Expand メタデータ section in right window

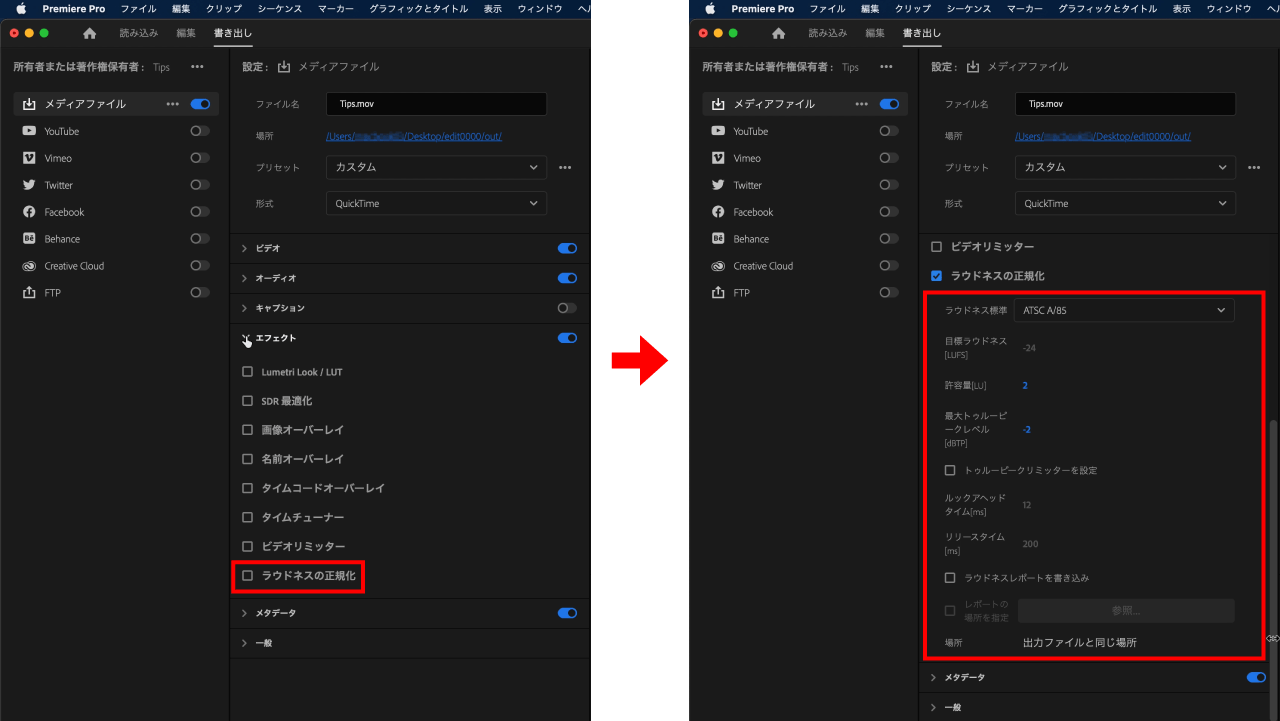[x=933, y=677]
